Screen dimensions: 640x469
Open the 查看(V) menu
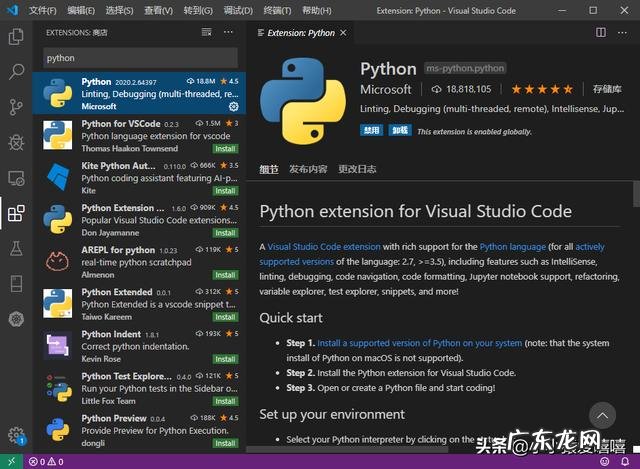click(x=158, y=10)
